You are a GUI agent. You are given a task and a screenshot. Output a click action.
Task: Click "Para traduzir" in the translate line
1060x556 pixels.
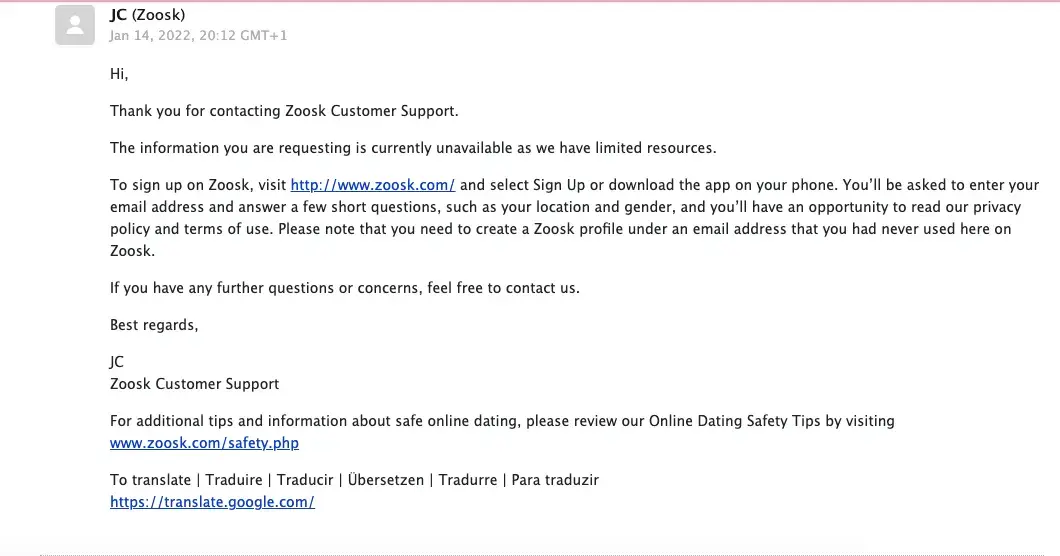[555, 480]
